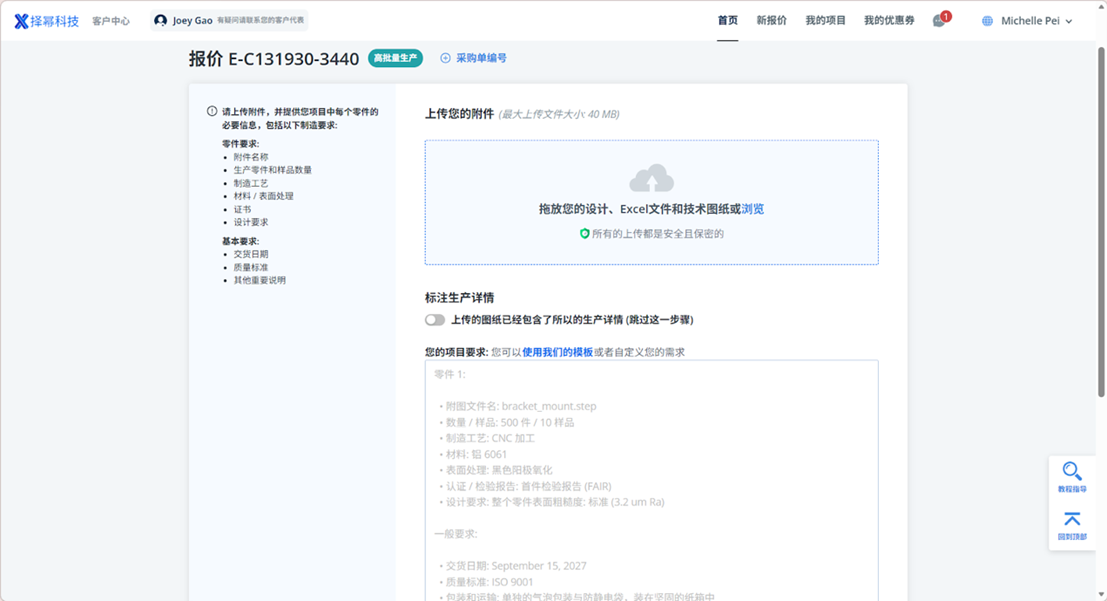Click the cloud upload icon
1107x601 pixels.
click(x=651, y=179)
